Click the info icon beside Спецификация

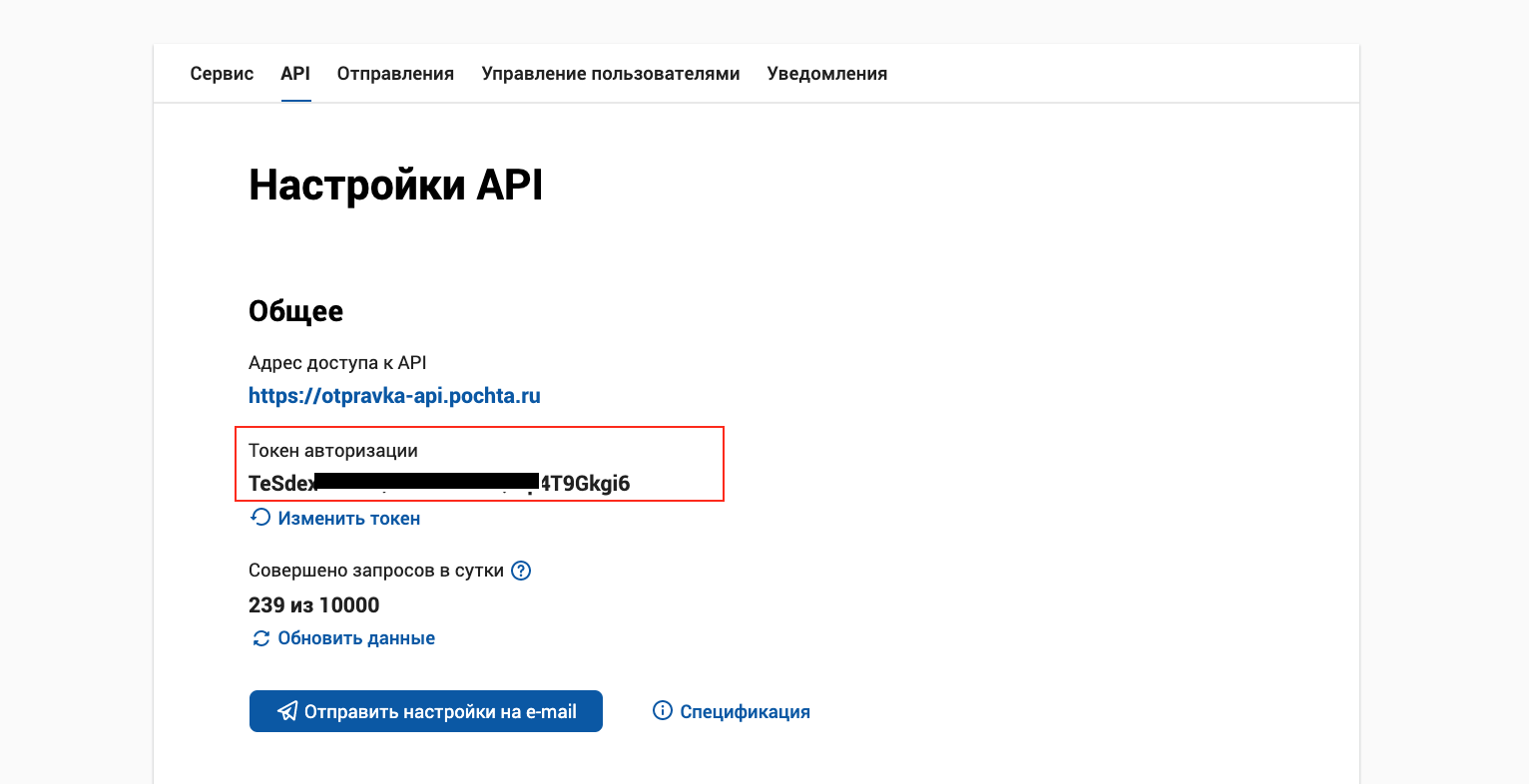click(662, 710)
